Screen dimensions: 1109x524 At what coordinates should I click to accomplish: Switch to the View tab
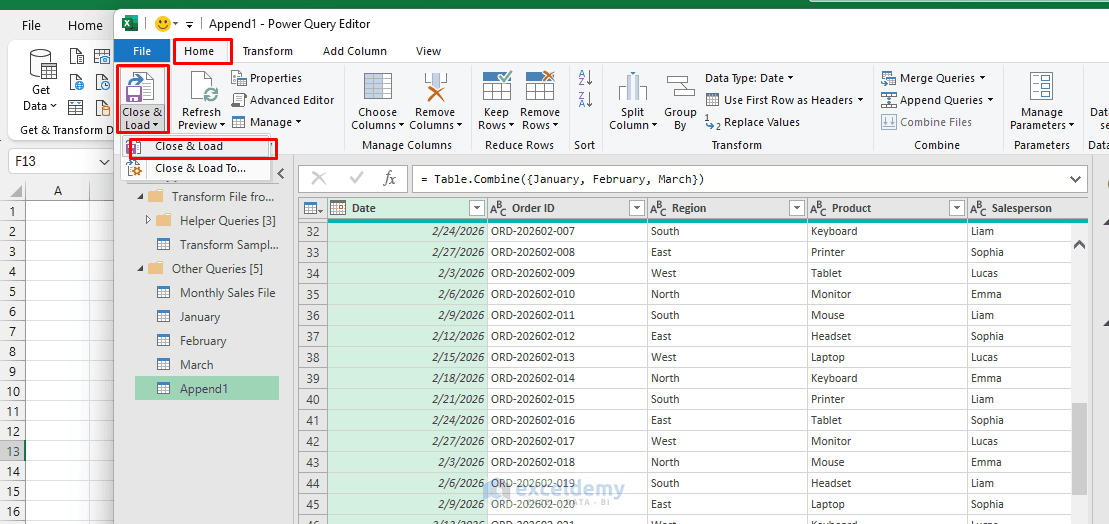(x=429, y=51)
